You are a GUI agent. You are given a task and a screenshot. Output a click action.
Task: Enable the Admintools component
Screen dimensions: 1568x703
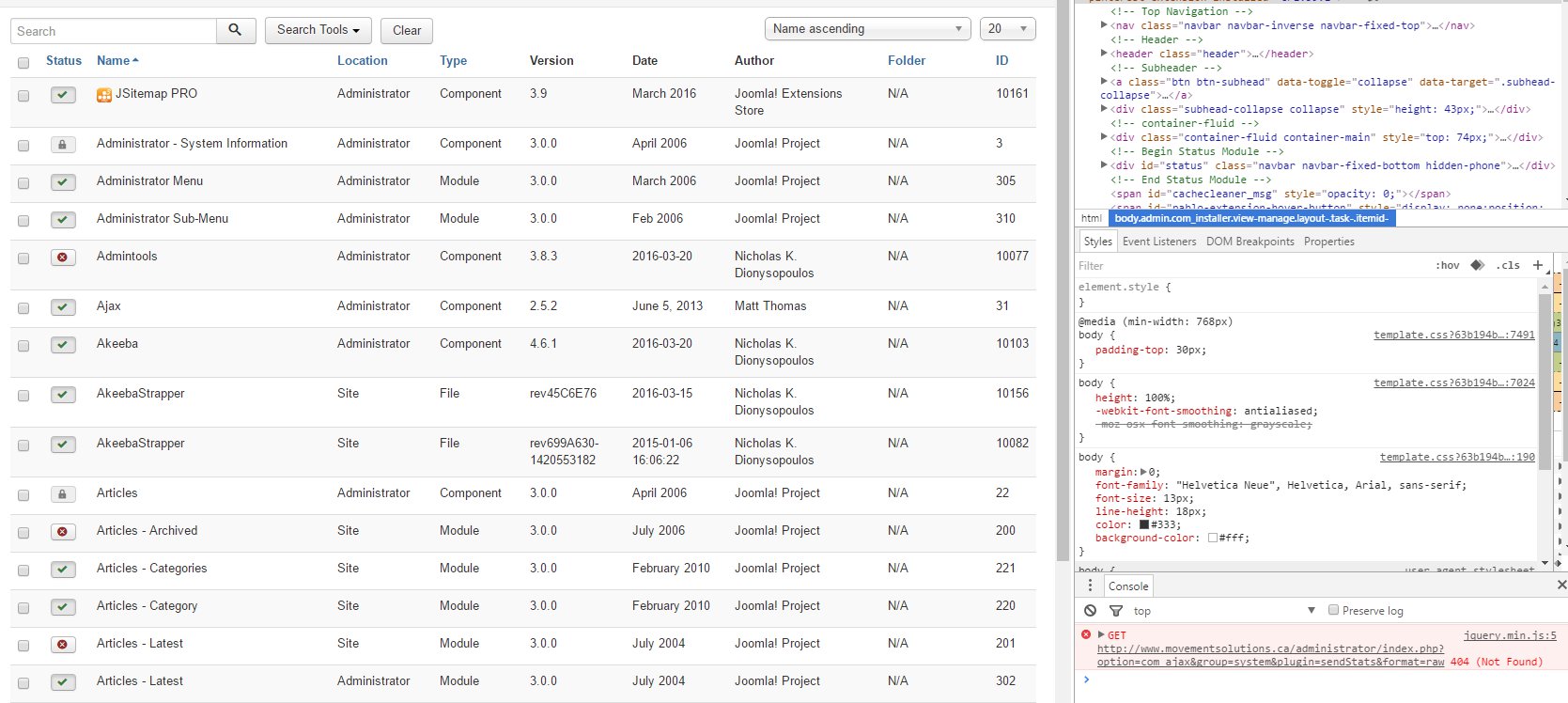coord(63,258)
